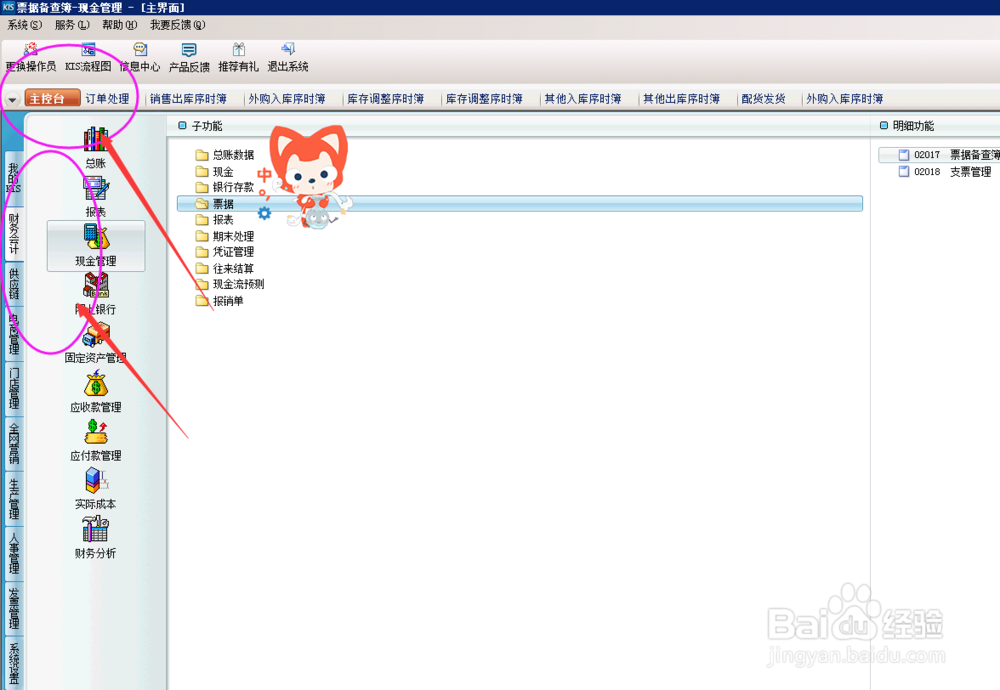Switch to the 配货发货 tab
This screenshot has height=690, width=1000.
[x=763, y=99]
